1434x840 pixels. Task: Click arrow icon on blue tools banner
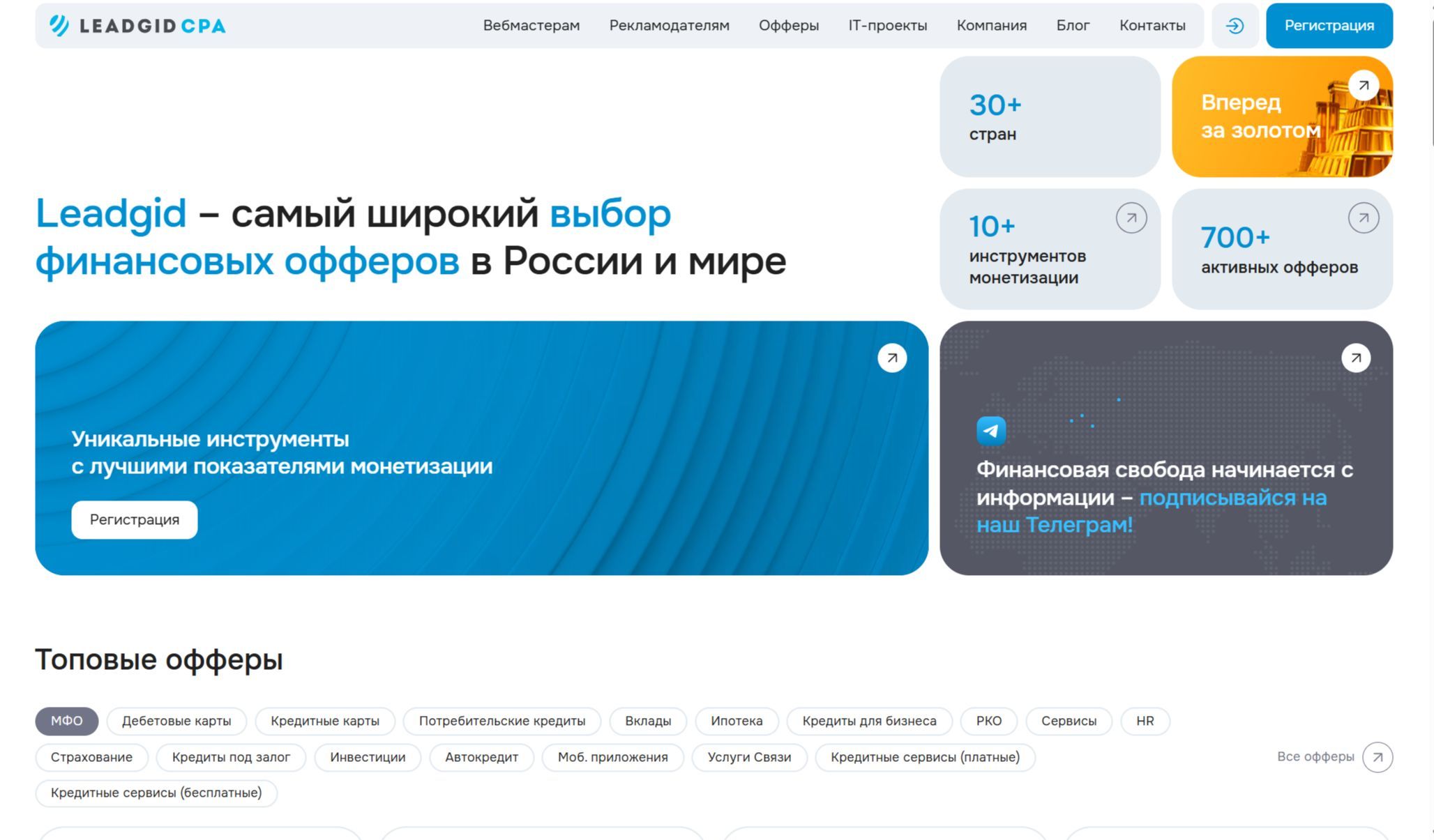coord(891,358)
